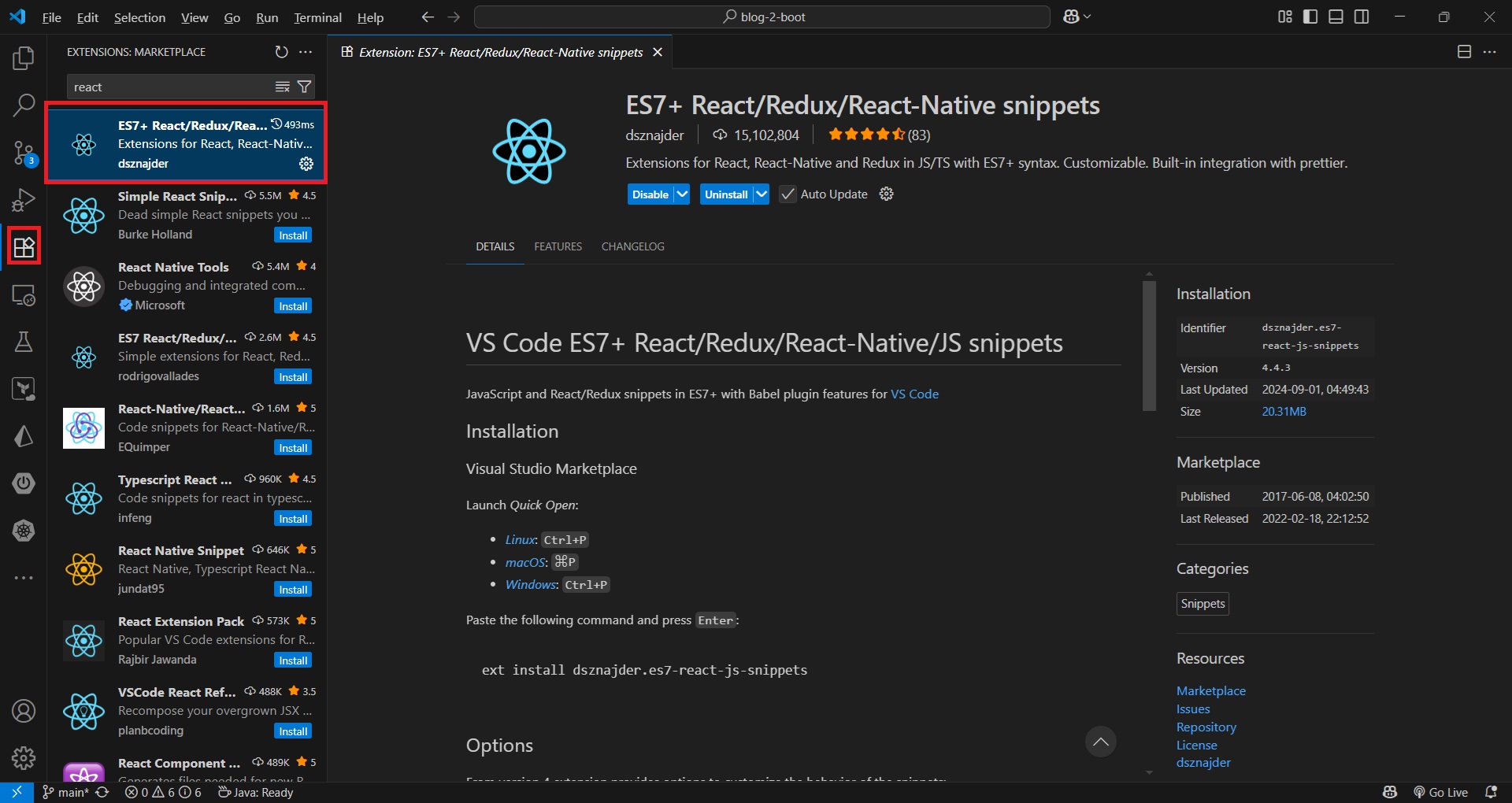This screenshot has width=1512, height=803.
Task: Show additional views with ellipsis in activity bar
Action: [x=24, y=578]
